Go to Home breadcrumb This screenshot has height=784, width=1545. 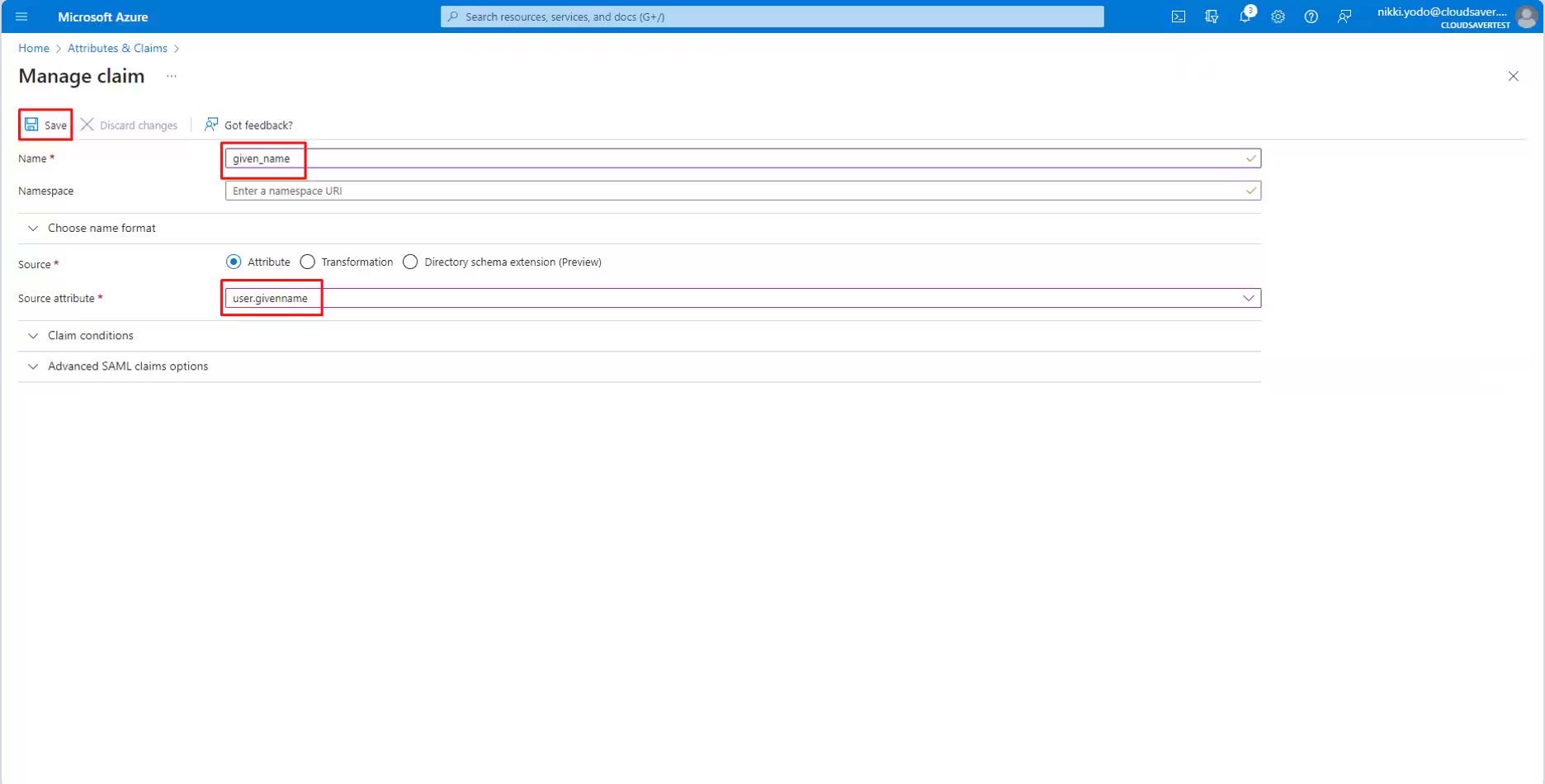[x=34, y=48]
